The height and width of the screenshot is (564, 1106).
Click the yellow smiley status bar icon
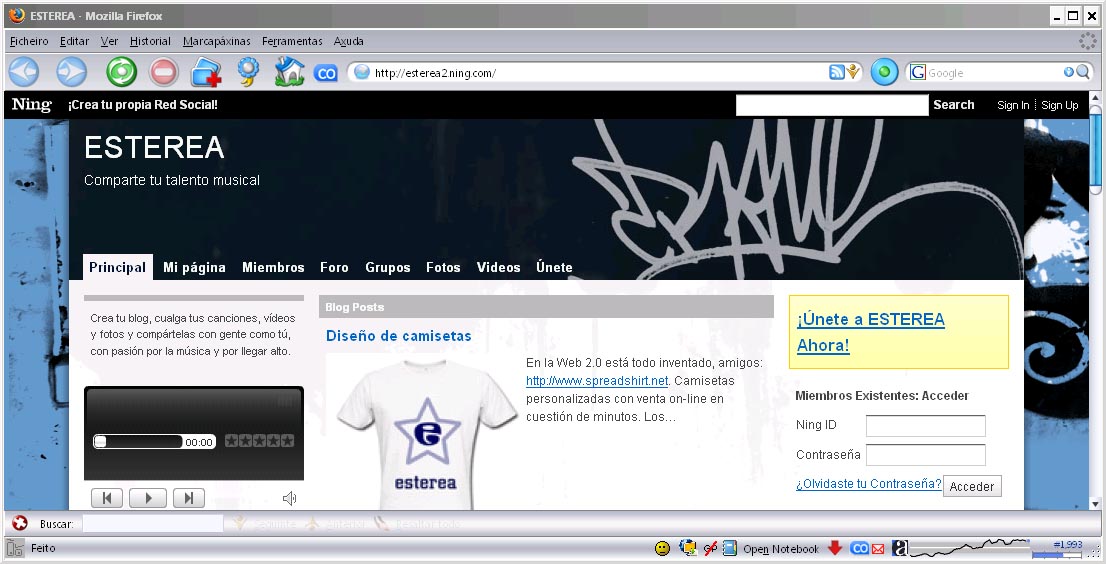click(x=662, y=548)
